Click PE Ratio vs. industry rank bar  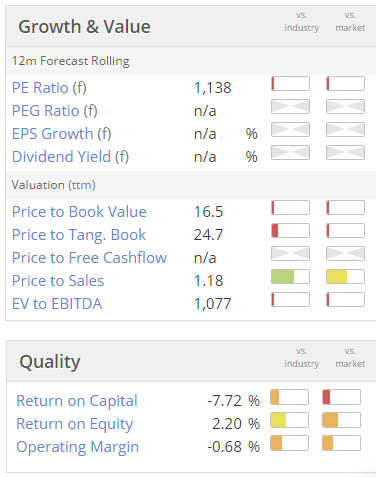coord(290,84)
